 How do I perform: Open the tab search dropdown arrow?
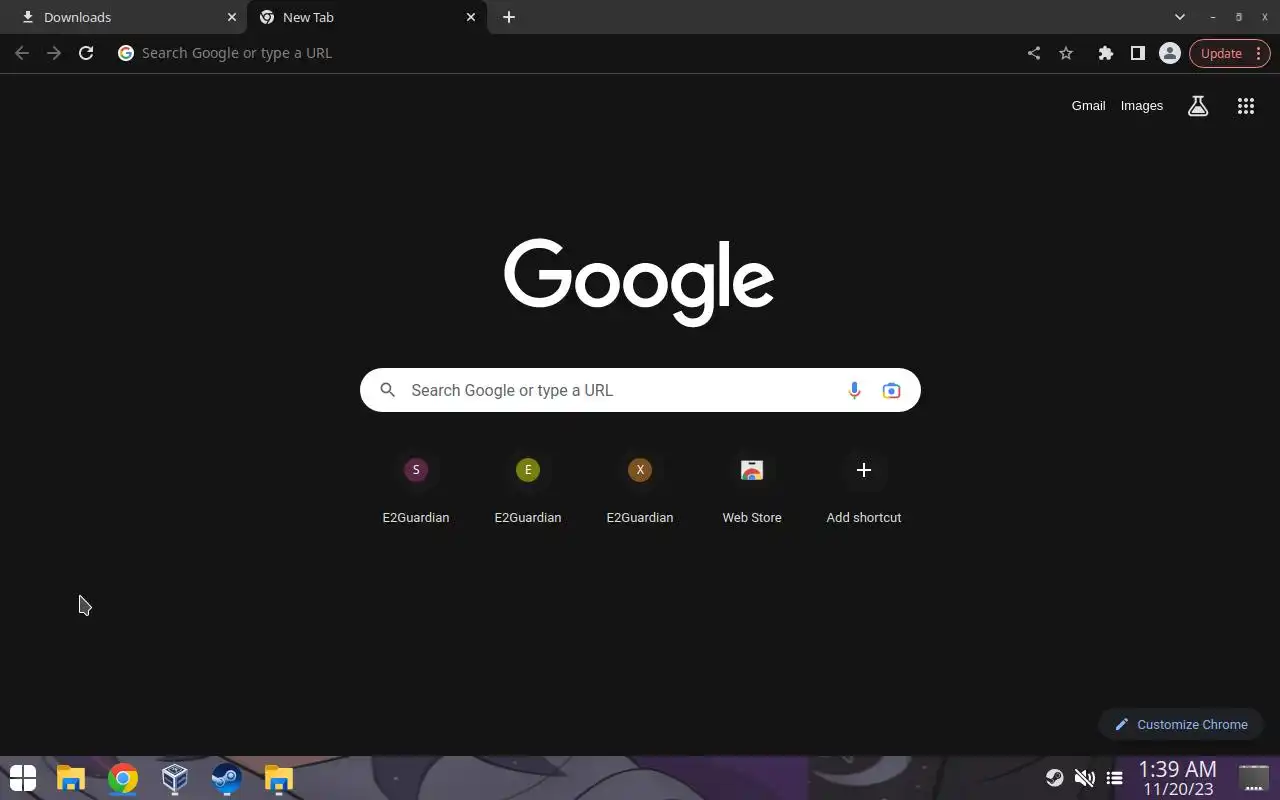(x=1180, y=17)
